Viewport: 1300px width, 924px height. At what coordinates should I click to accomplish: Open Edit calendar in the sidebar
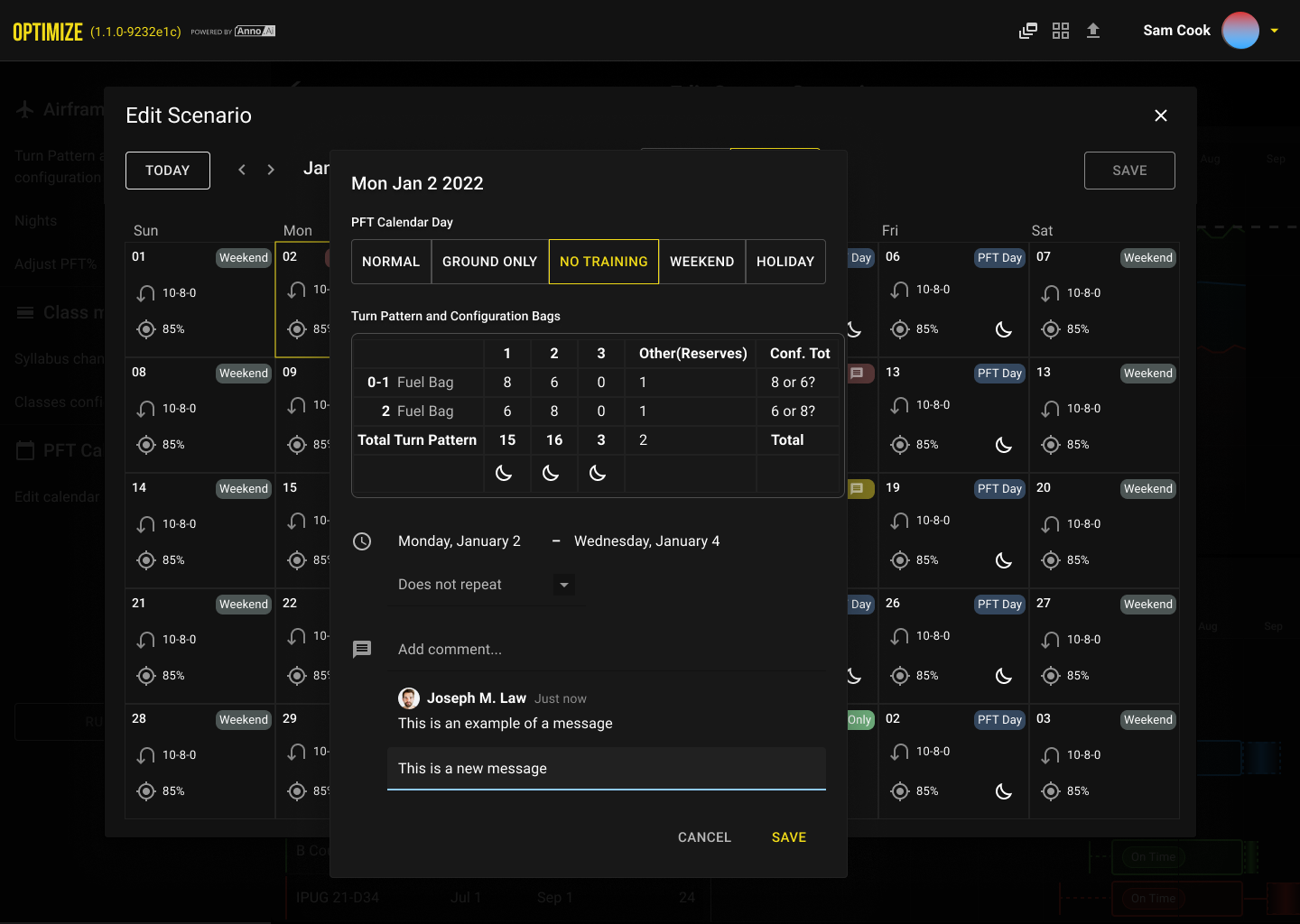point(56,496)
